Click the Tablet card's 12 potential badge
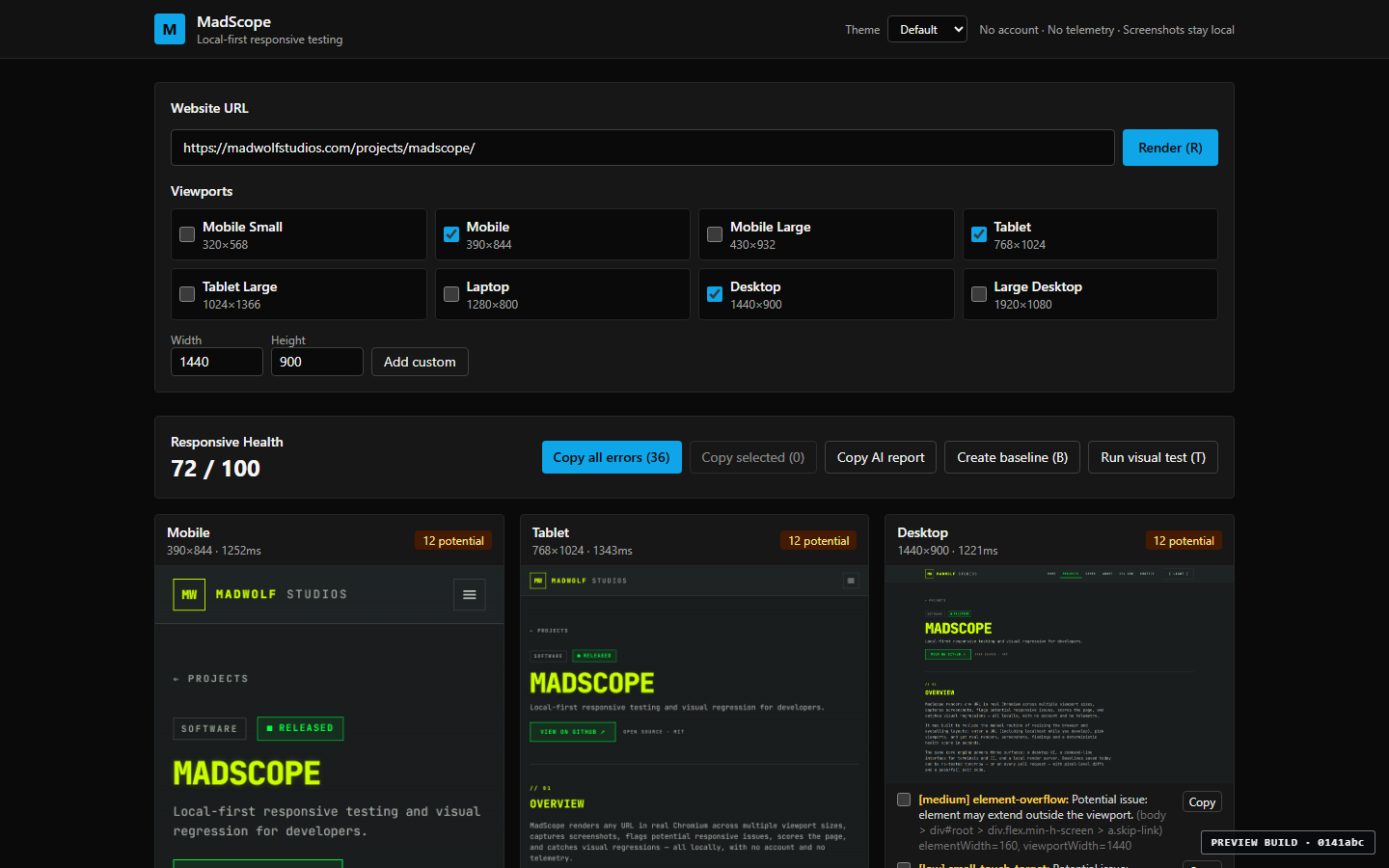Viewport: 1389px width, 868px height. coord(819,541)
